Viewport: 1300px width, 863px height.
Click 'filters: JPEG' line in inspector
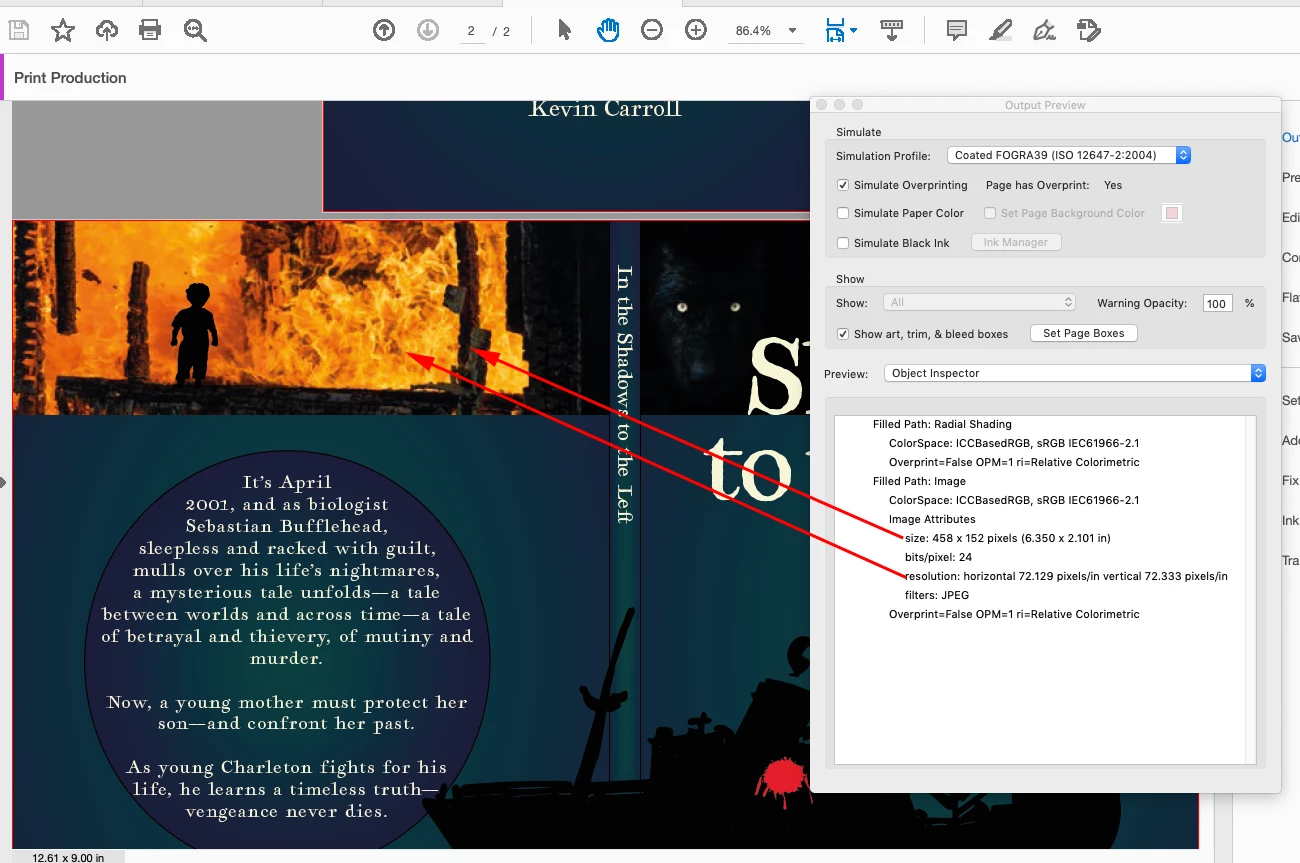pos(937,595)
